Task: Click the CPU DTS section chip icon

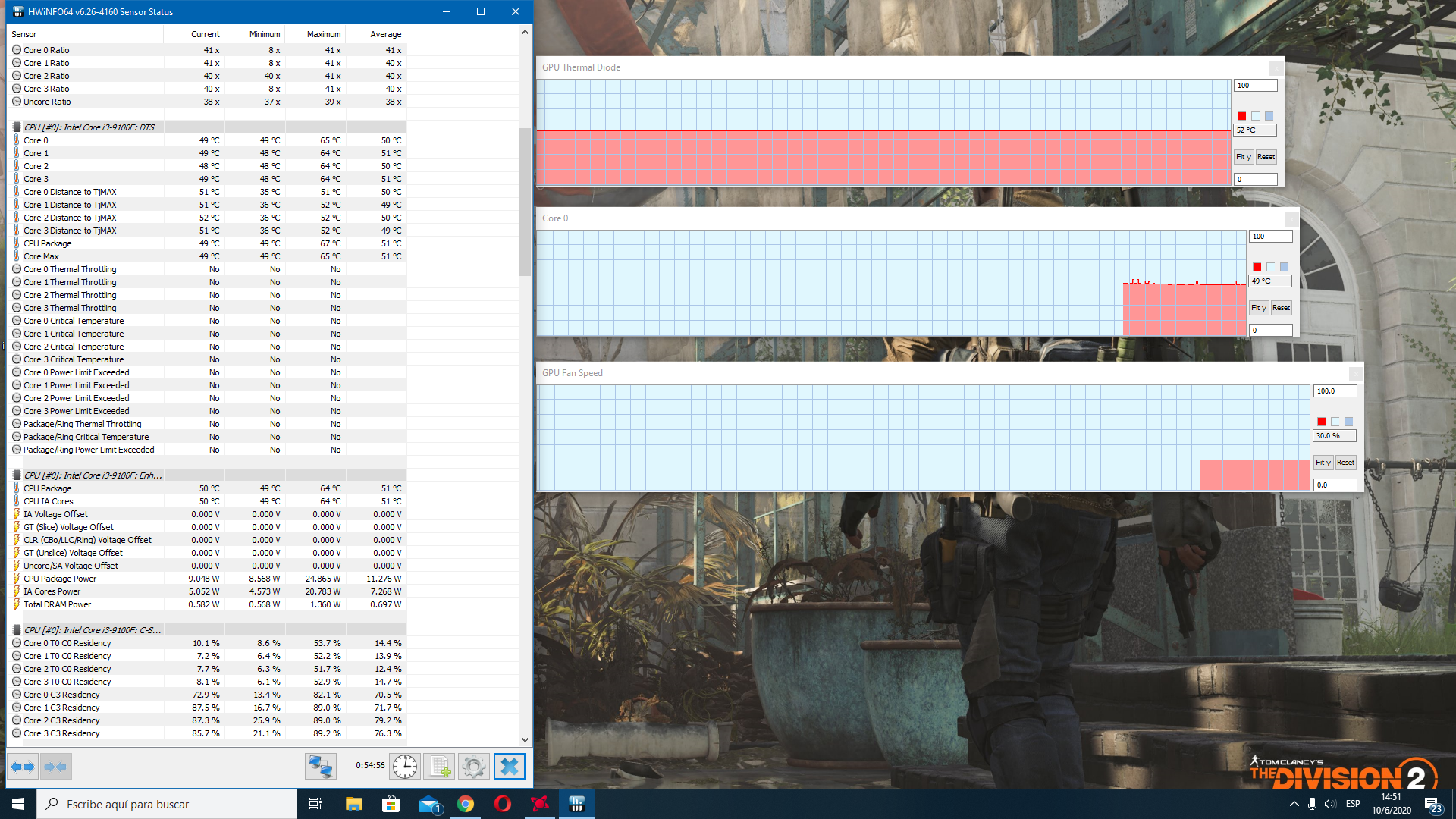Action: click(x=17, y=127)
